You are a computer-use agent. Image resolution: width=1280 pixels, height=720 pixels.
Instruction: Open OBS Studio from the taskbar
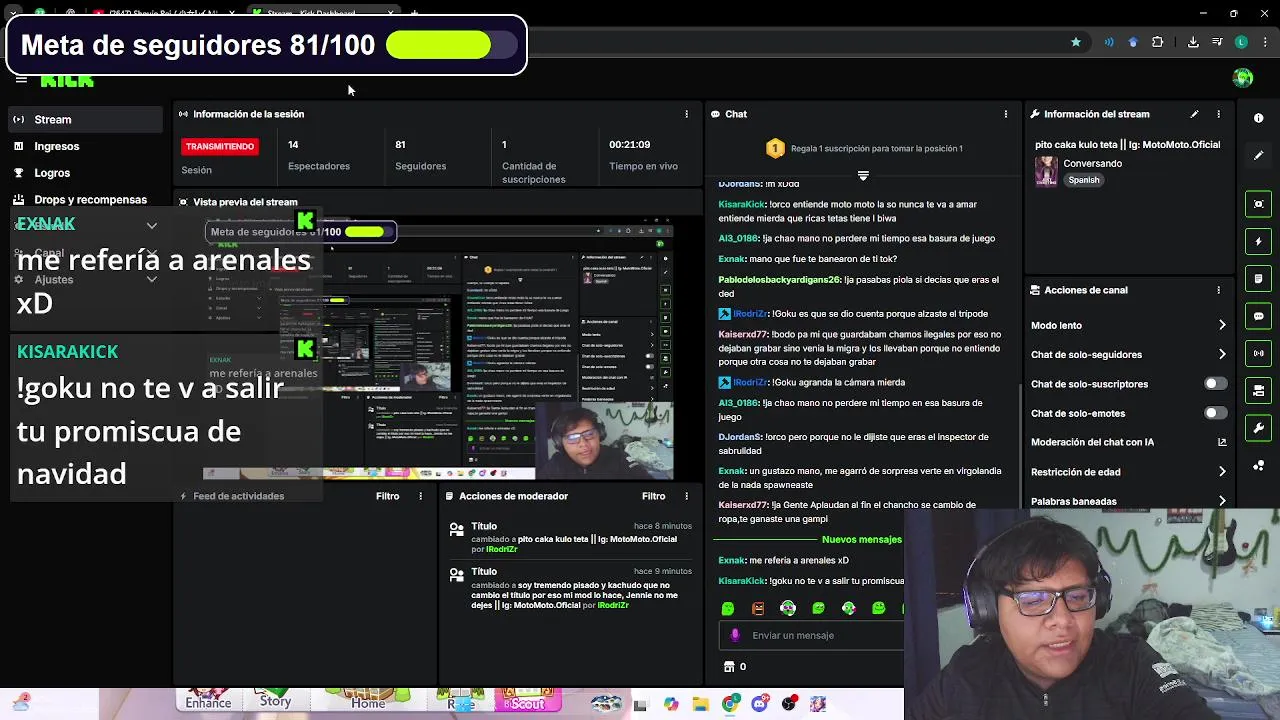click(x=789, y=704)
